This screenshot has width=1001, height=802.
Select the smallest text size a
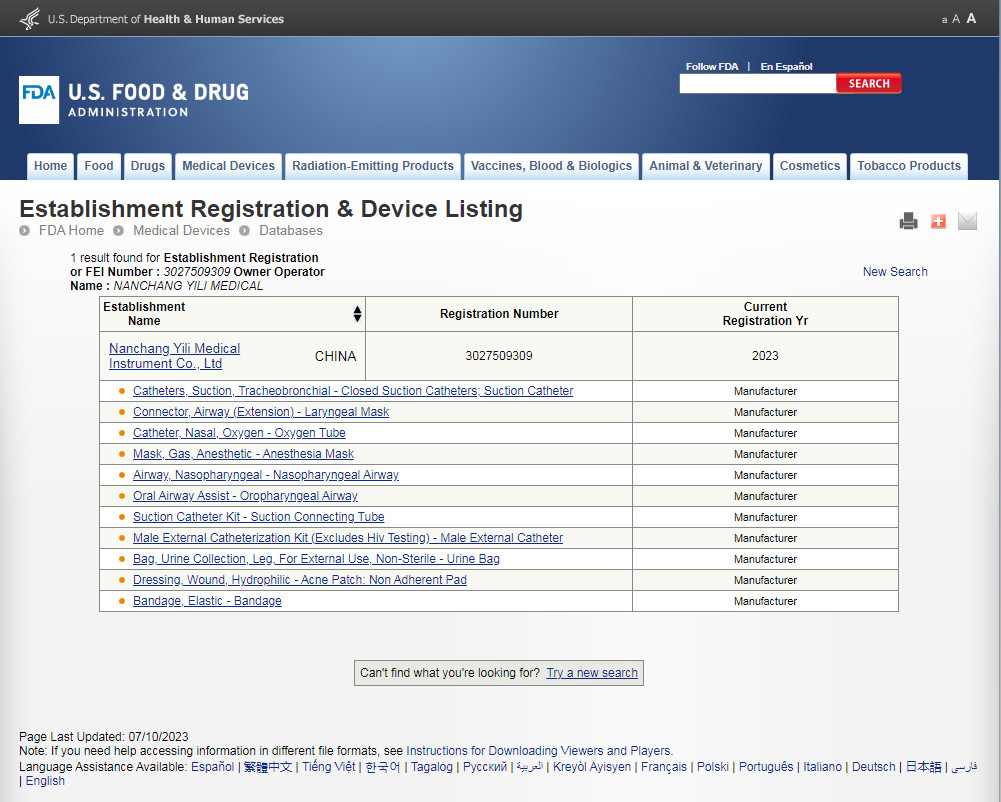944,20
